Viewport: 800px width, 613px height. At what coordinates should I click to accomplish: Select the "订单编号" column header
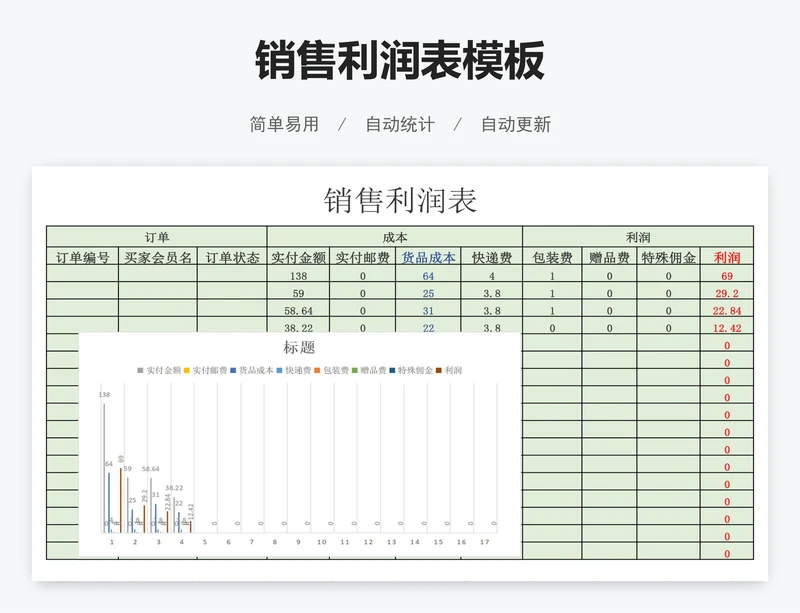[83, 257]
